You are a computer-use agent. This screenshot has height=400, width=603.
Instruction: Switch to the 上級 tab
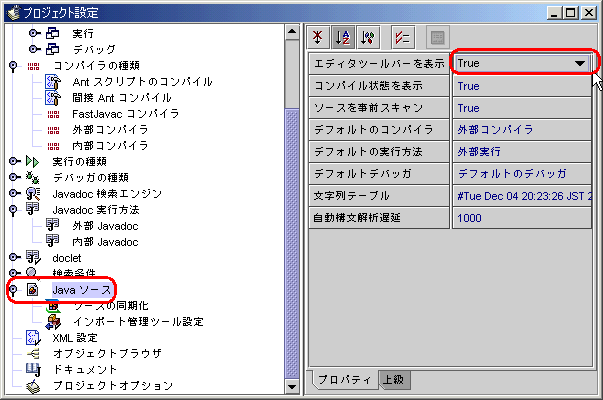point(390,380)
